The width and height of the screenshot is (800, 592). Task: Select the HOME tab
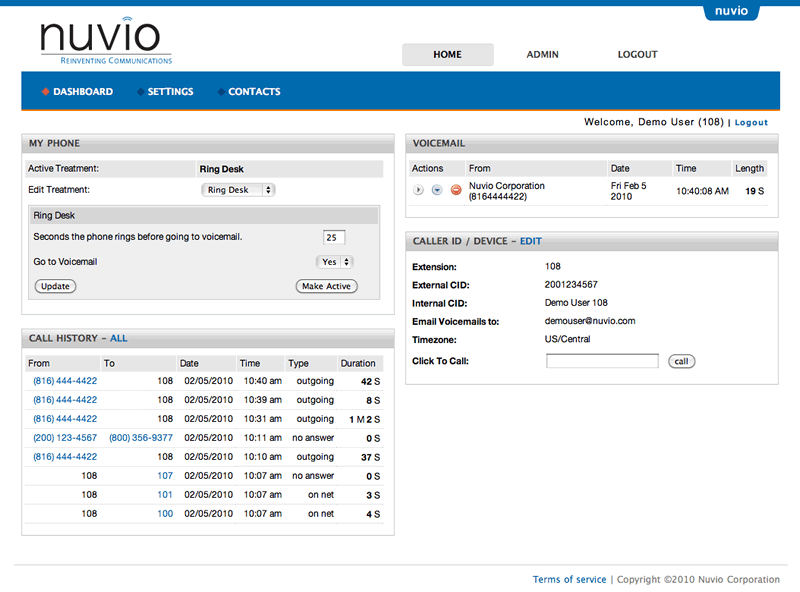[447, 55]
